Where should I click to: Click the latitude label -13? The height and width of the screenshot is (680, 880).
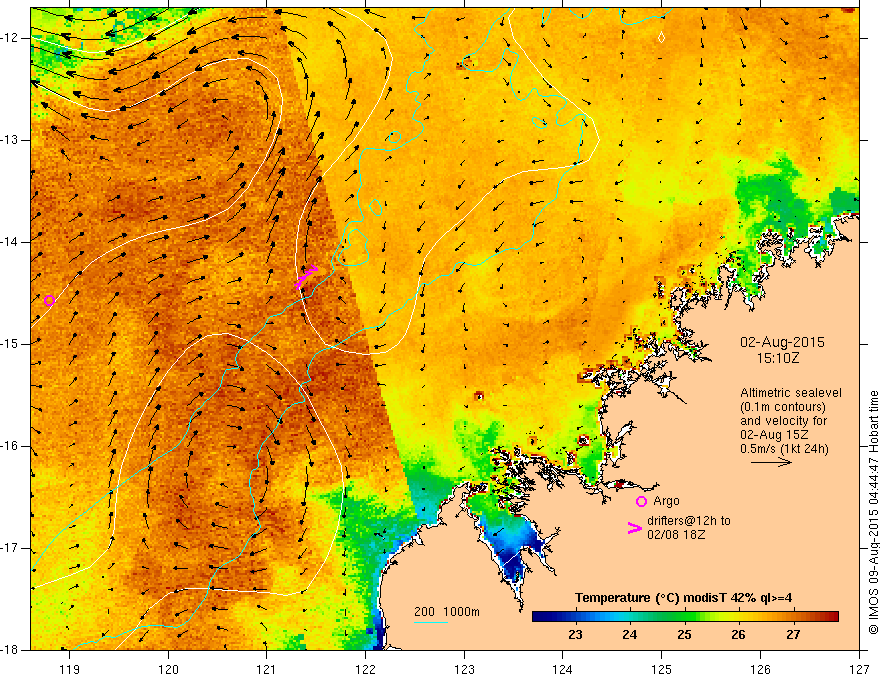pyautogui.click(x=10, y=140)
